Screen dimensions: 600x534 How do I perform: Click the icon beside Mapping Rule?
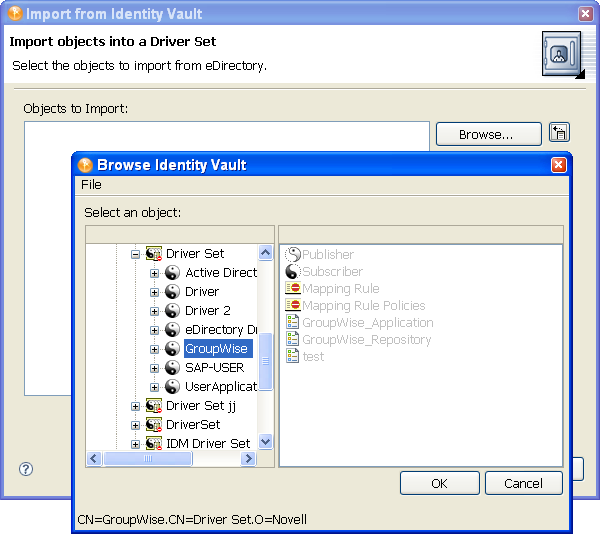click(x=293, y=288)
